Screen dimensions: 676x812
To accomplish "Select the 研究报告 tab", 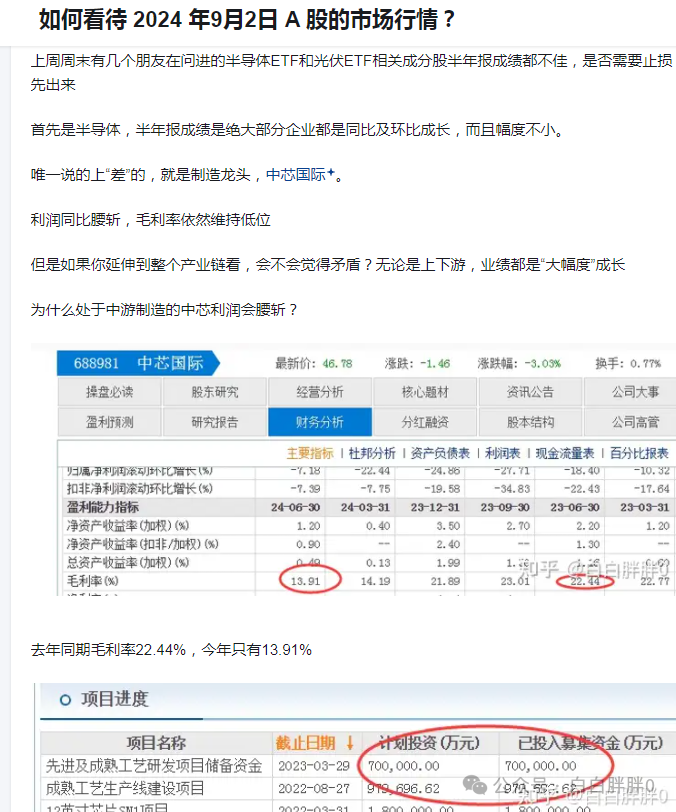I will pos(214,422).
